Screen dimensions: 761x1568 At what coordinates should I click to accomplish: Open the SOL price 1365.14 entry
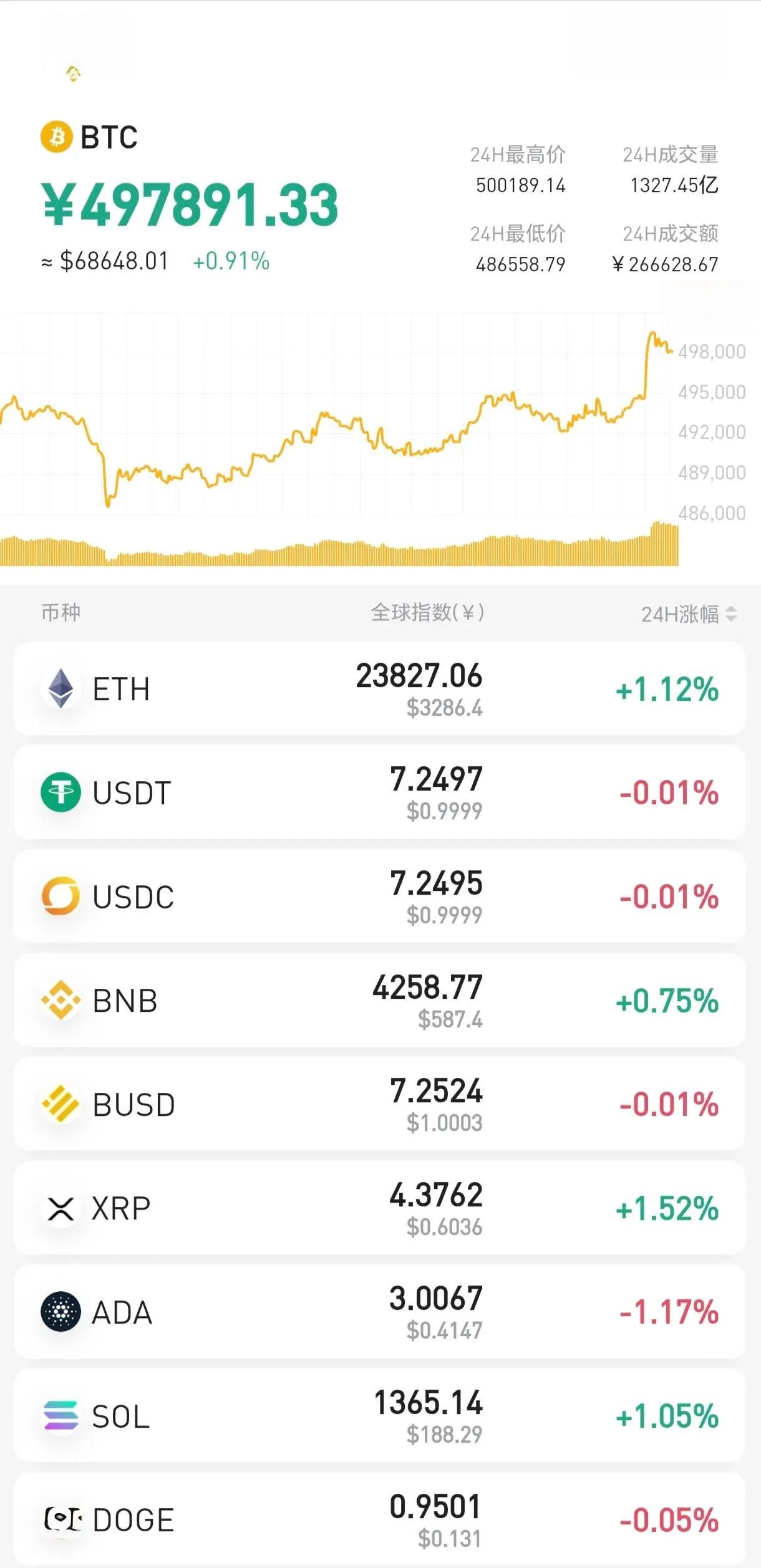point(428,1403)
